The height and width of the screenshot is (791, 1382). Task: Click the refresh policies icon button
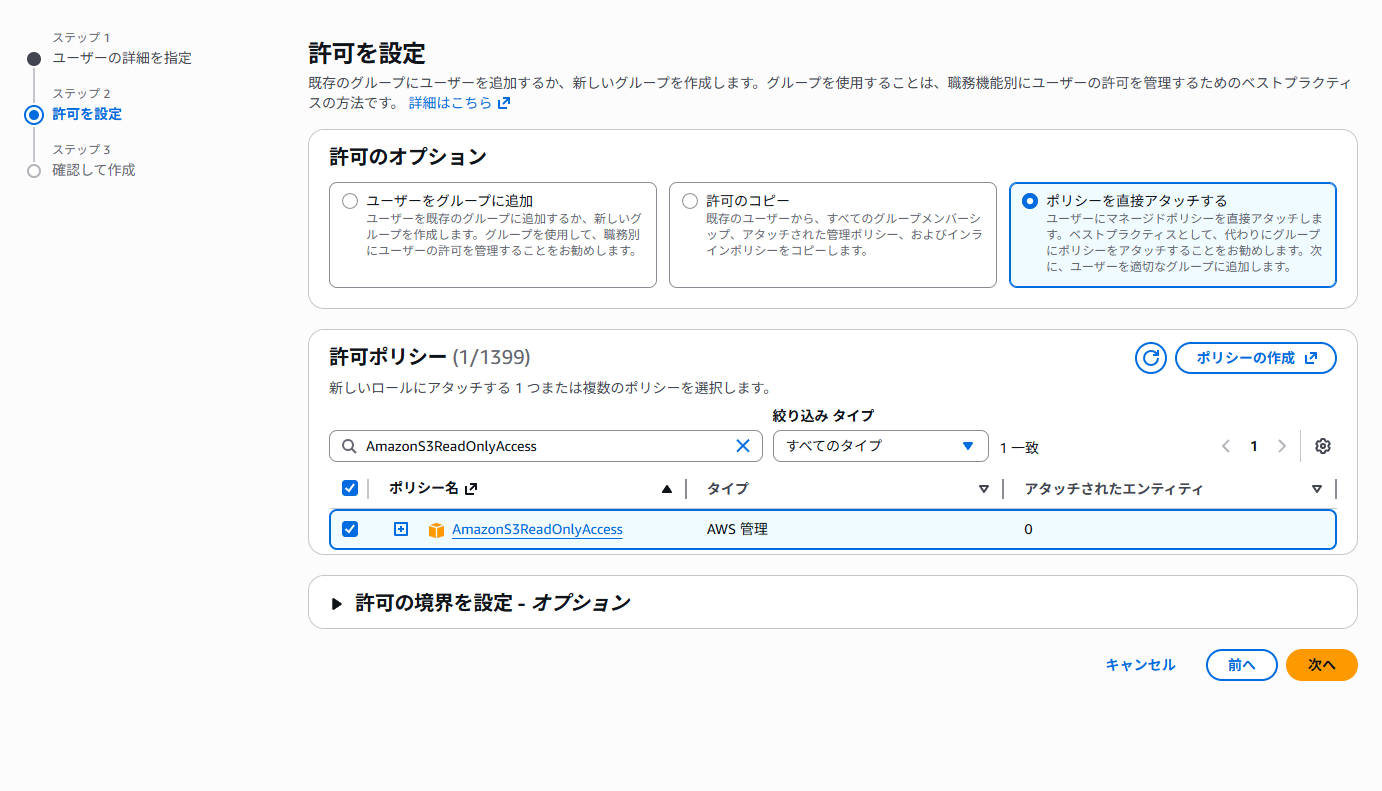point(1150,358)
